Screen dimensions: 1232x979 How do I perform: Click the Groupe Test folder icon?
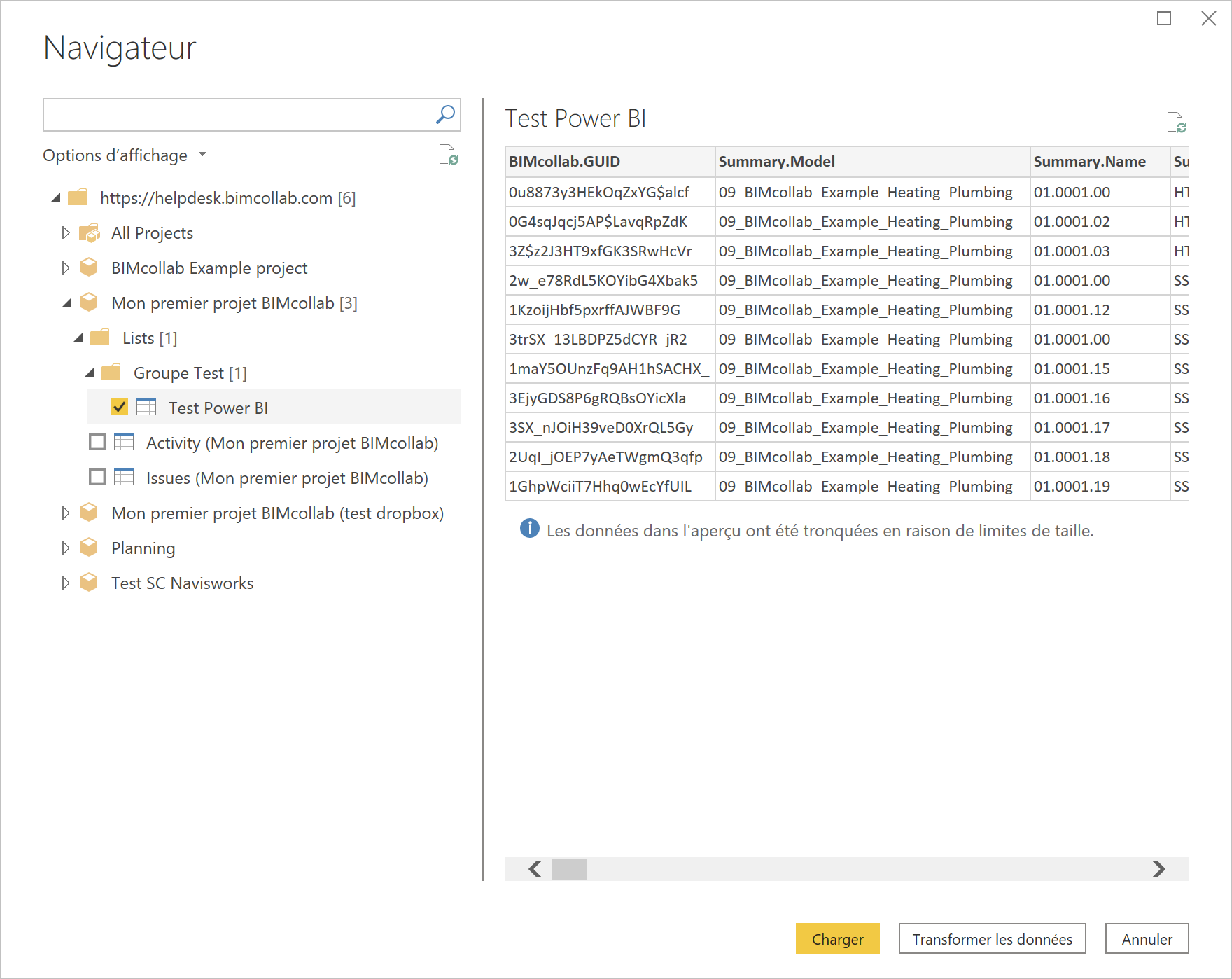pyautogui.click(x=111, y=373)
